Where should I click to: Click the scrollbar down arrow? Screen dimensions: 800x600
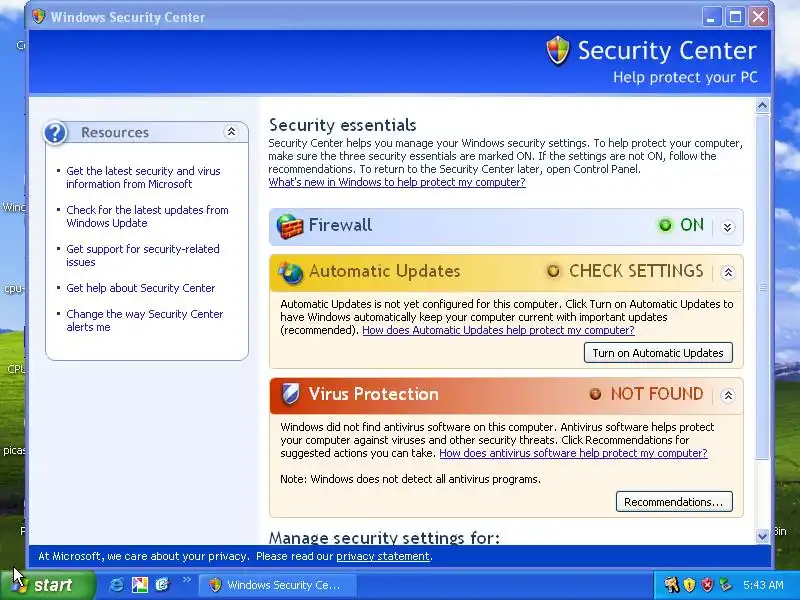[x=762, y=536]
